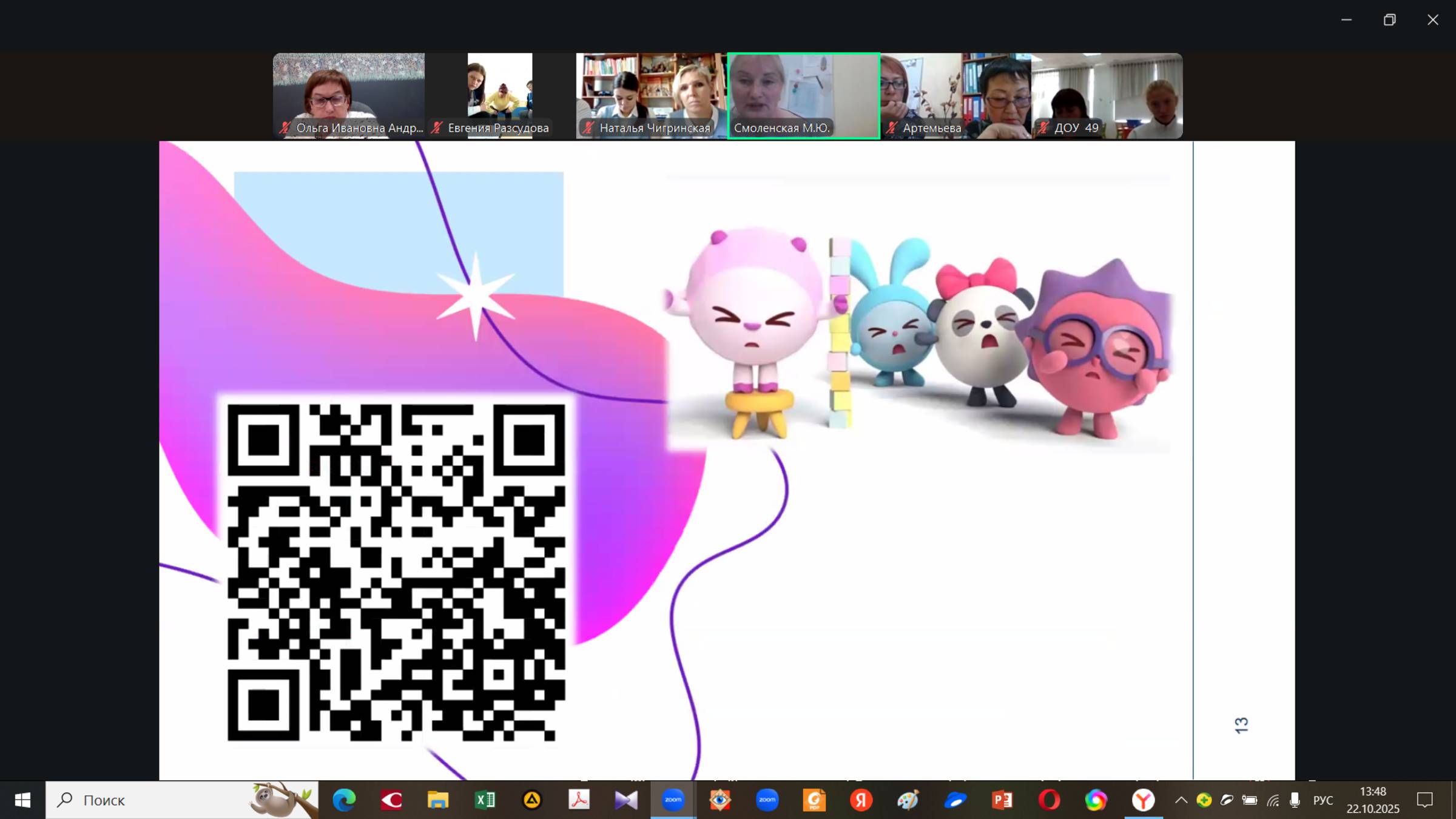This screenshot has width=1456, height=819.
Task: Open File Explorer taskbar icon
Action: 437,800
